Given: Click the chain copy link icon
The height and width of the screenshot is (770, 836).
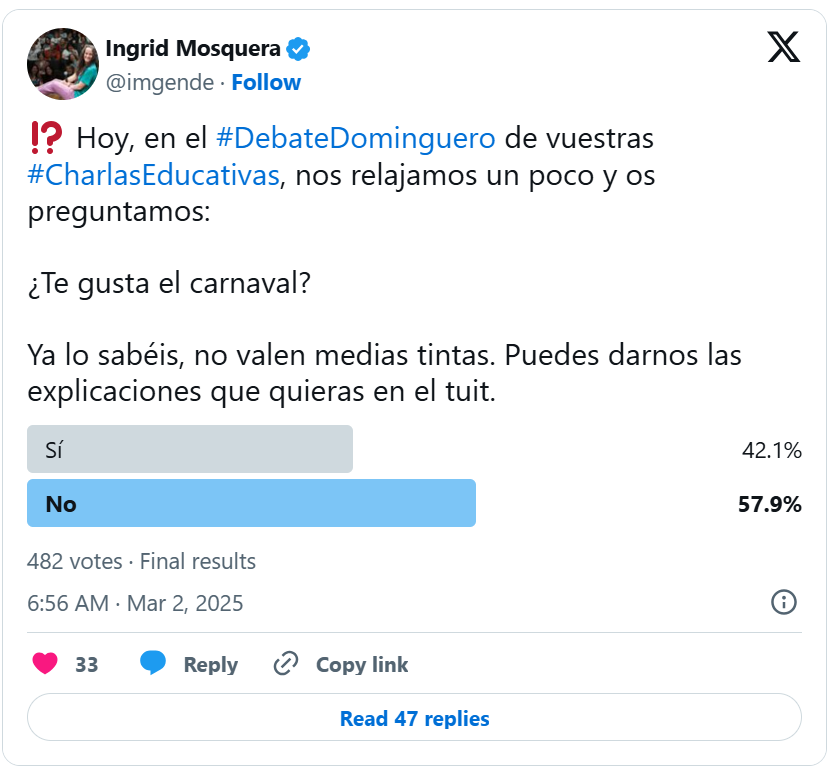Looking at the screenshot, I should [x=286, y=663].
